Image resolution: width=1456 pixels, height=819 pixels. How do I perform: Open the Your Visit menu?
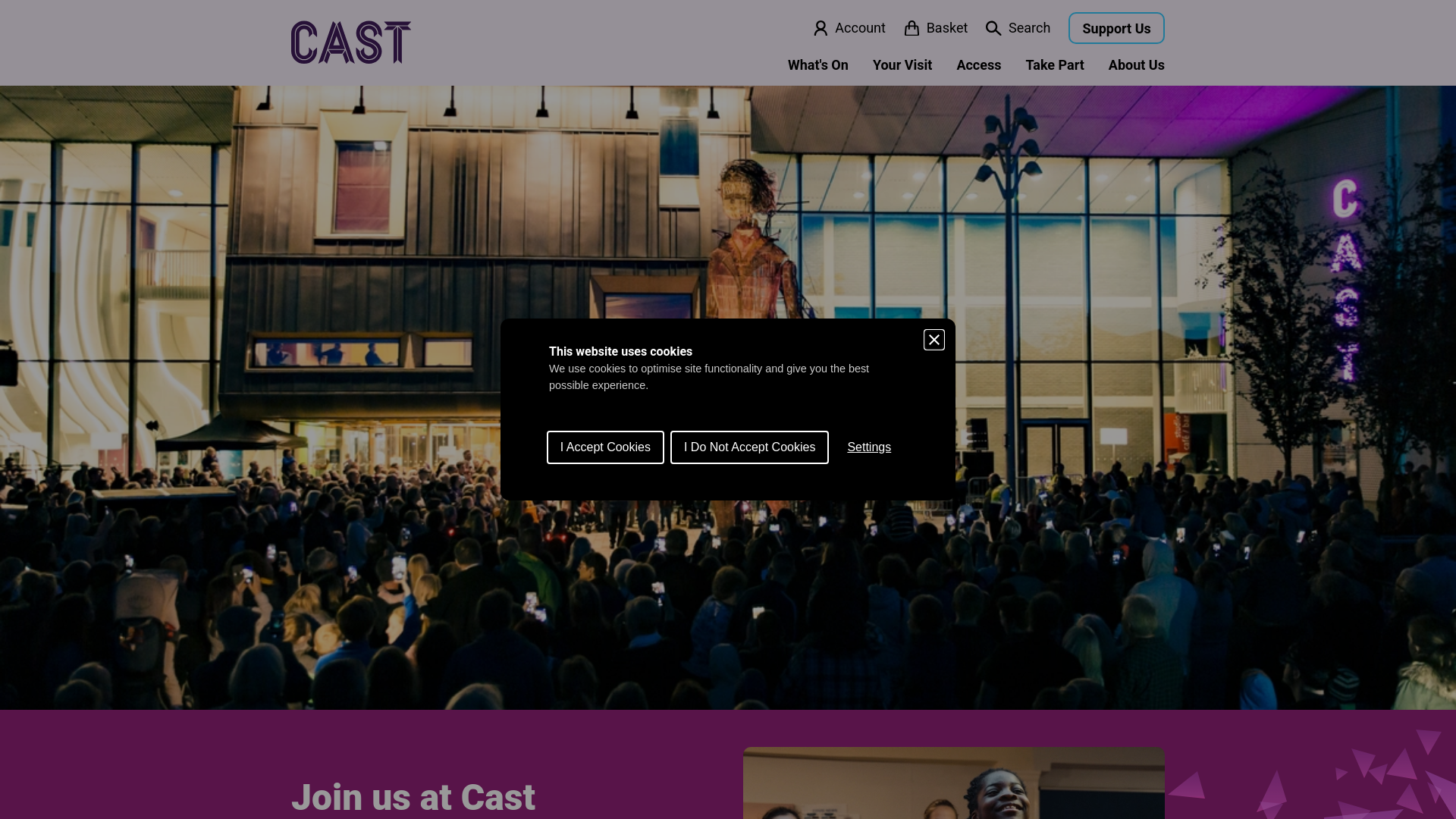pyautogui.click(x=902, y=65)
